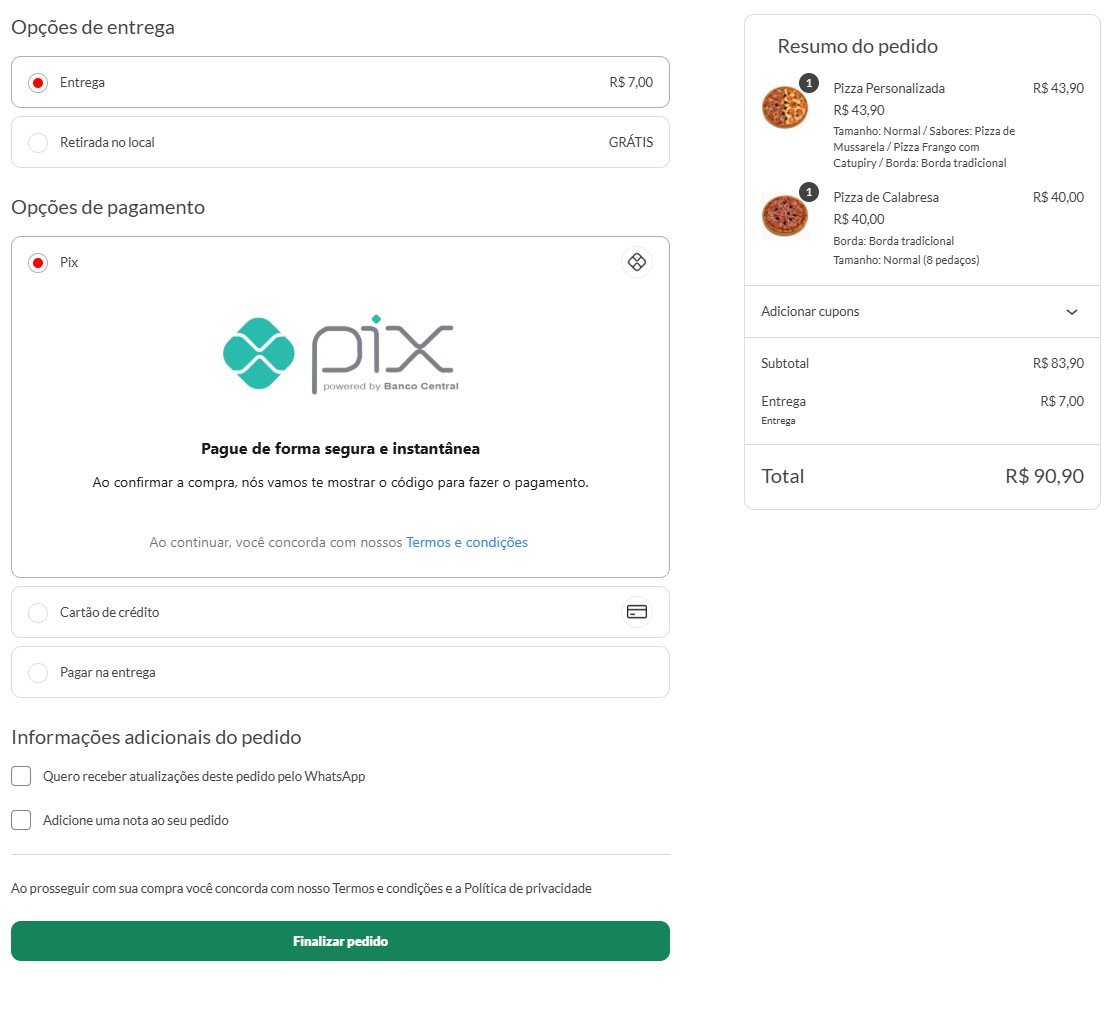Click the 'Tamanho: Normal (8 pedaços)' detail
This screenshot has width=1108, height=1022.
907,260
